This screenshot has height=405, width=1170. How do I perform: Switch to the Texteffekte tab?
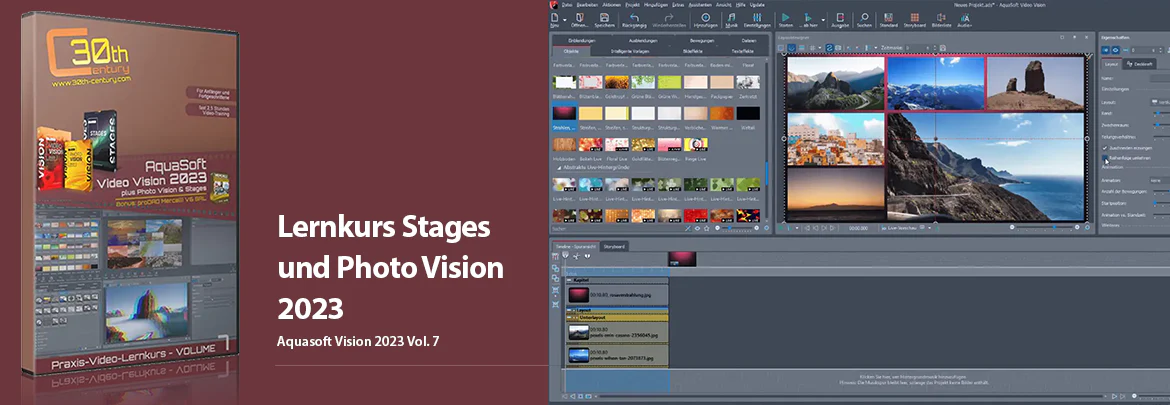pyautogui.click(x=742, y=51)
